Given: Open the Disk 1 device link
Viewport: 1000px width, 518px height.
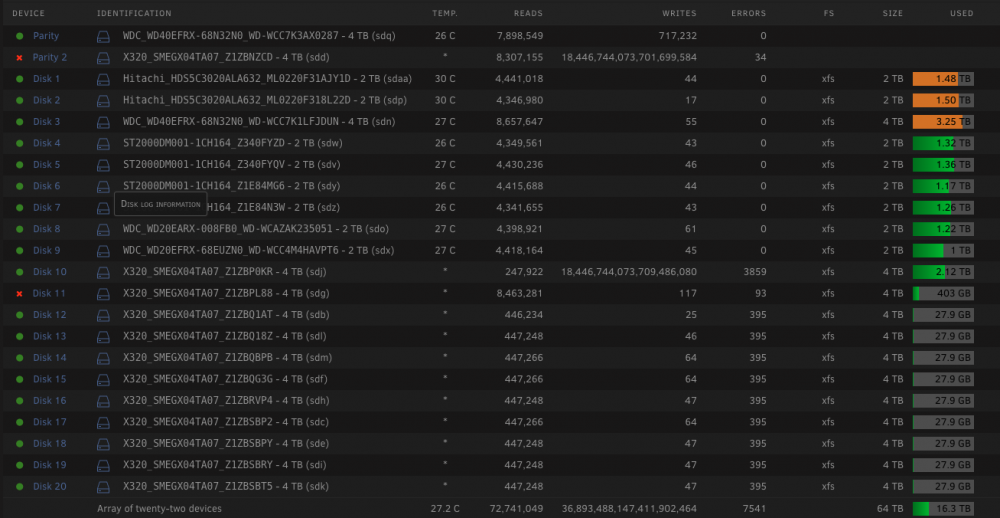Looking at the screenshot, I should tap(47, 78).
